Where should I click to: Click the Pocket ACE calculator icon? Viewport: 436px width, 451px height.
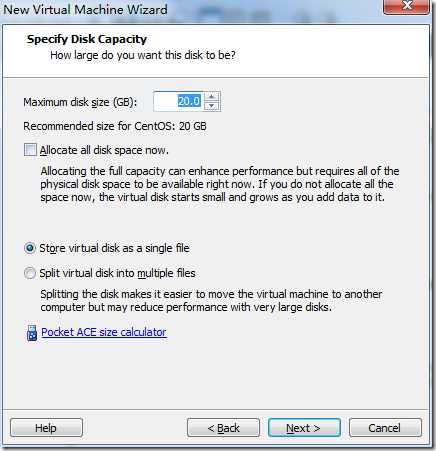tap(32, 333)
